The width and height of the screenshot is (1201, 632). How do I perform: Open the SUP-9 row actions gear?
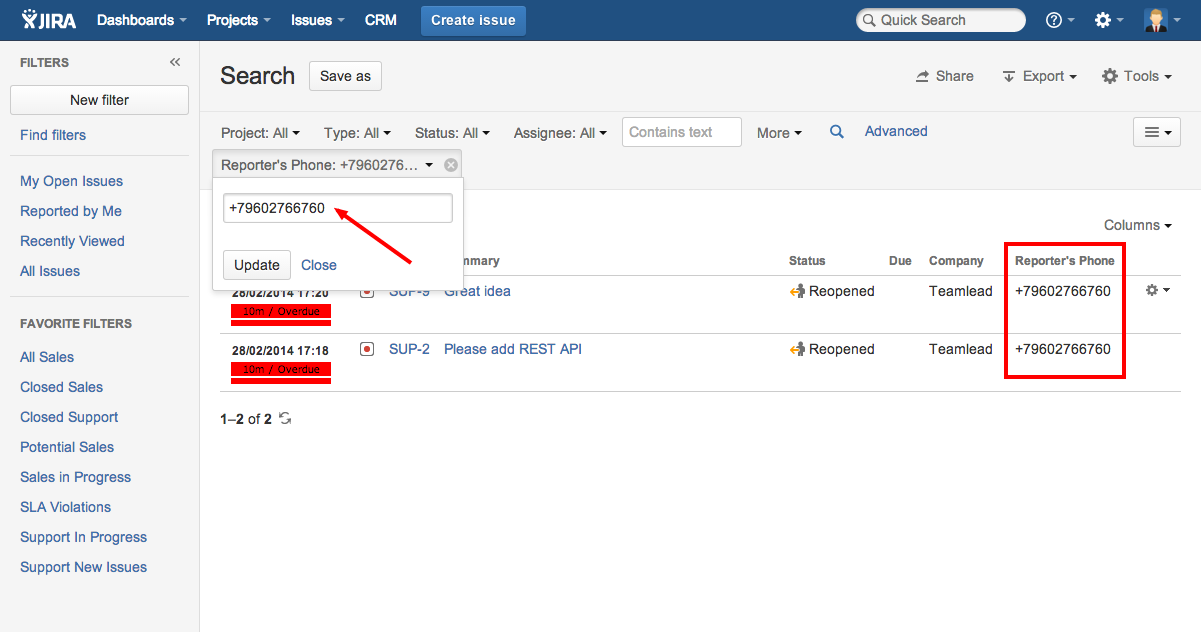point(1157,290)
